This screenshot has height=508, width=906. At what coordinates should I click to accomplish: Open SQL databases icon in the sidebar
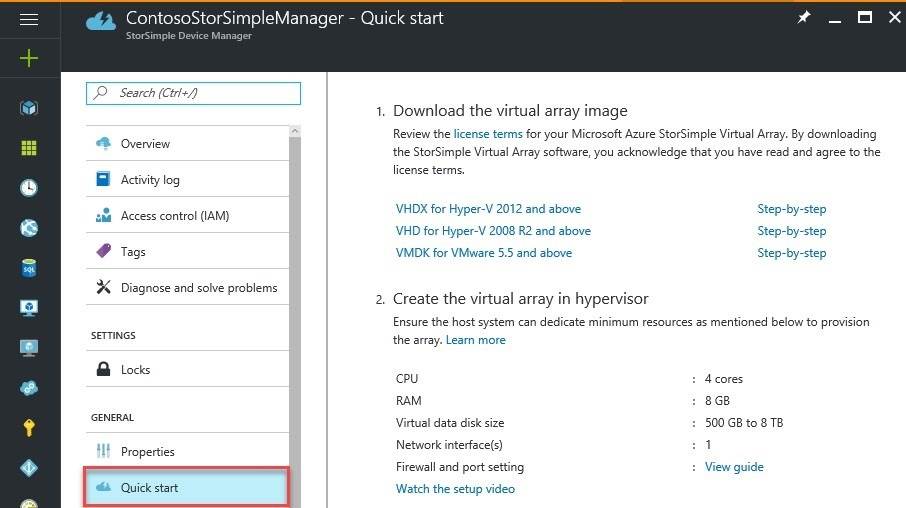[x=29, y=268]
